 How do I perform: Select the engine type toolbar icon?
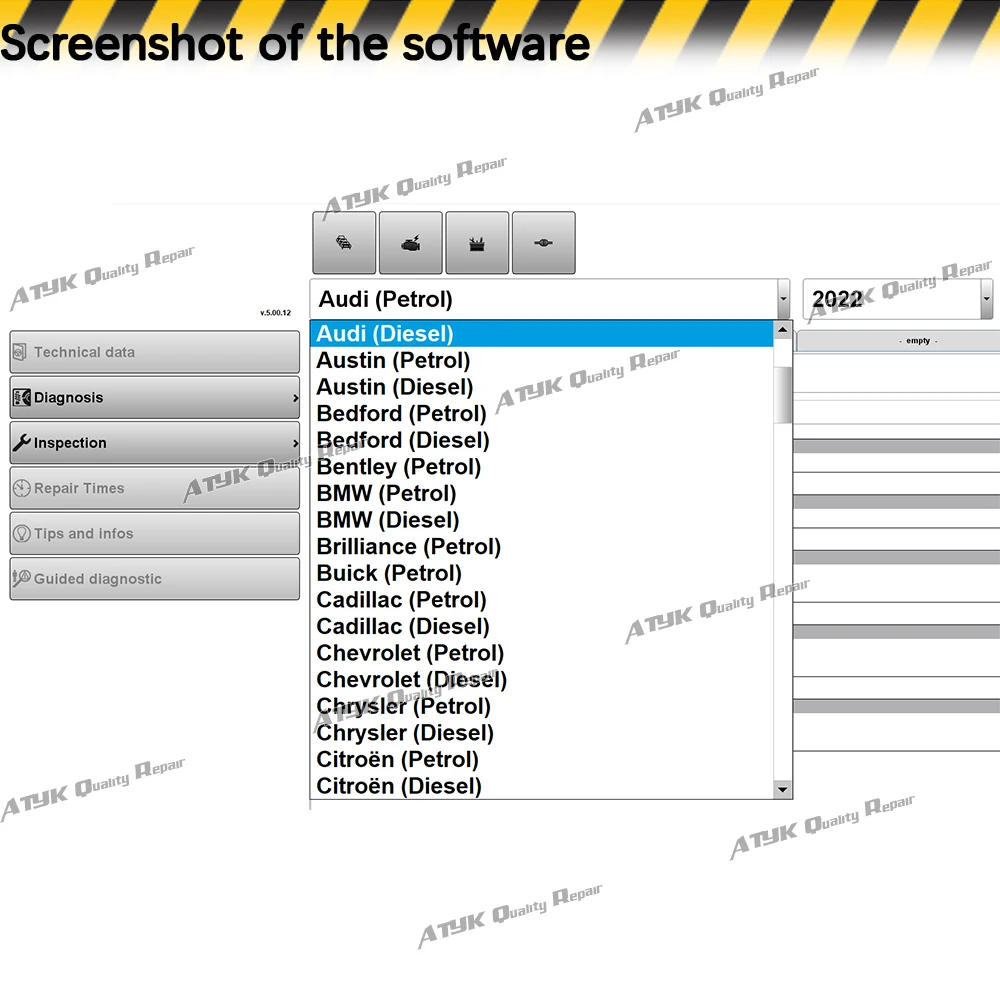pos(410,243)
